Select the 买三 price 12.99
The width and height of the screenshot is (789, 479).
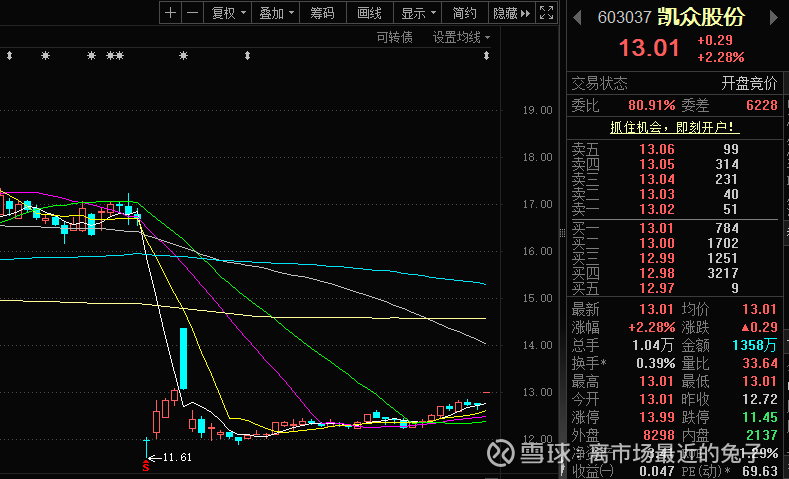(657, 259)
